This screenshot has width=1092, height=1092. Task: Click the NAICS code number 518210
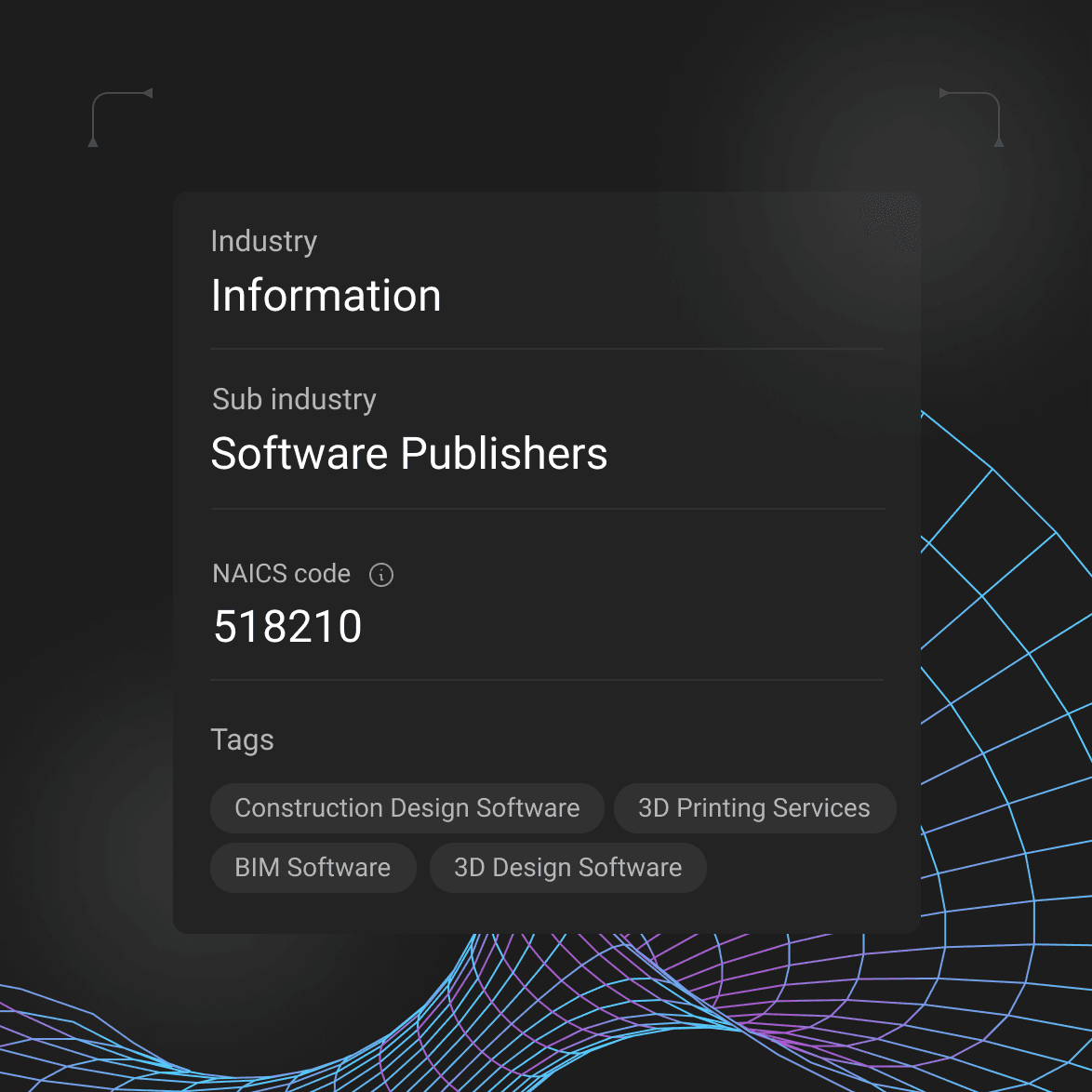[x=287, y=627]
